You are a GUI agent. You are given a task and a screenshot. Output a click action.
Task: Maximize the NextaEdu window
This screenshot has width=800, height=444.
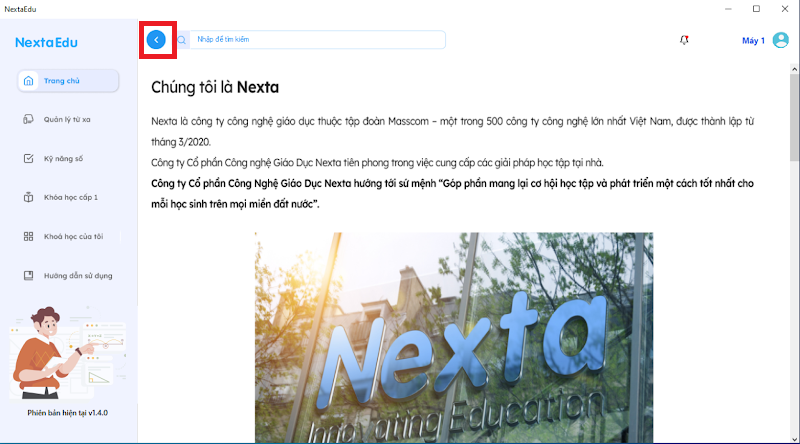(x=756, y=9)
